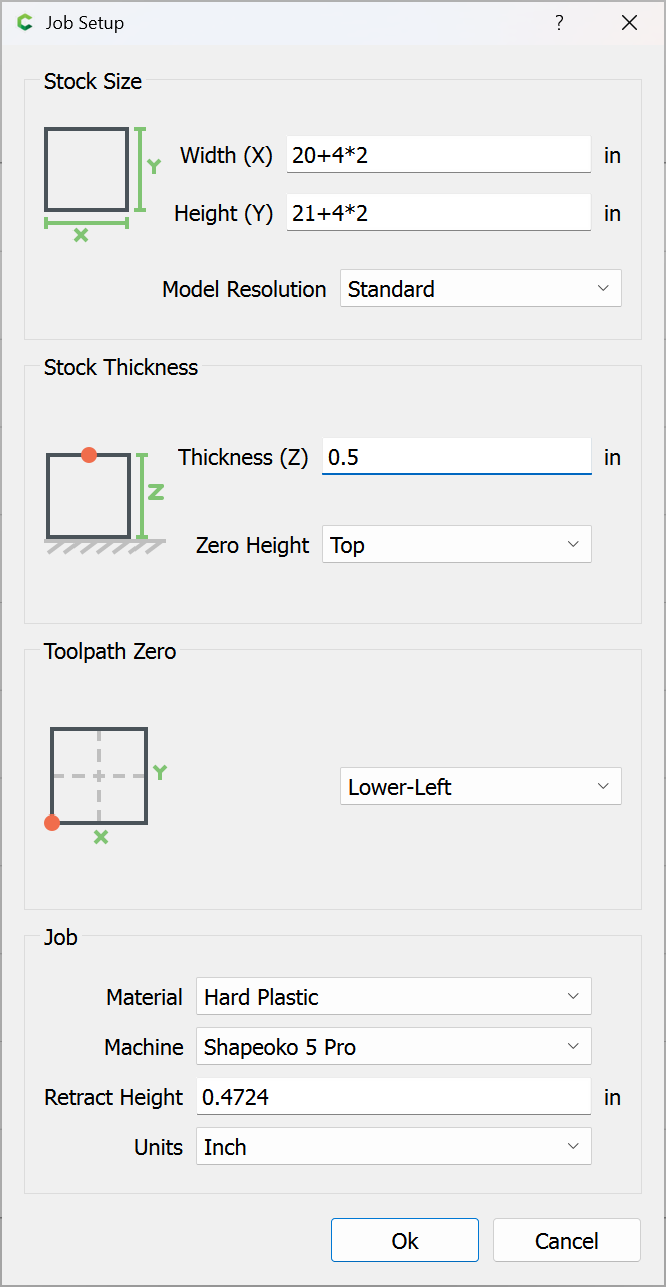
Task: Open the Units dropdown
Action: pyautogui.click(x=393, y=1147)
